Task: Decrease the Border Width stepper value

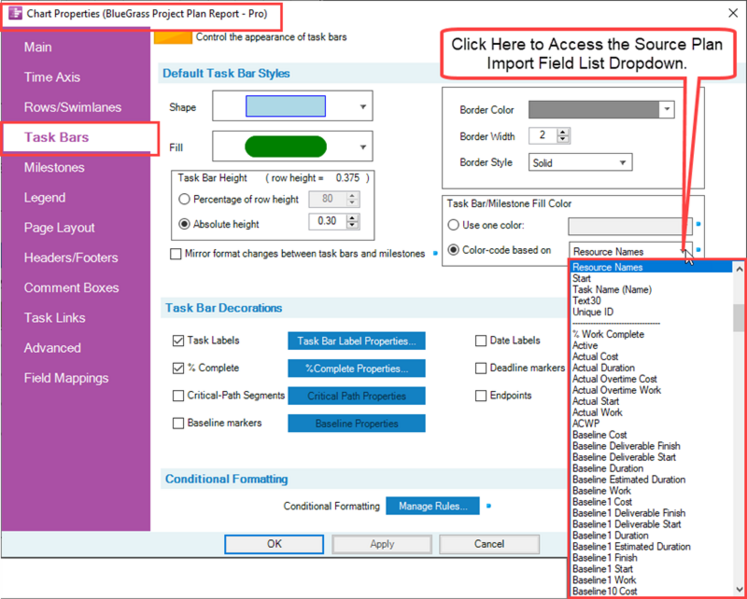Action: [564, 139]
